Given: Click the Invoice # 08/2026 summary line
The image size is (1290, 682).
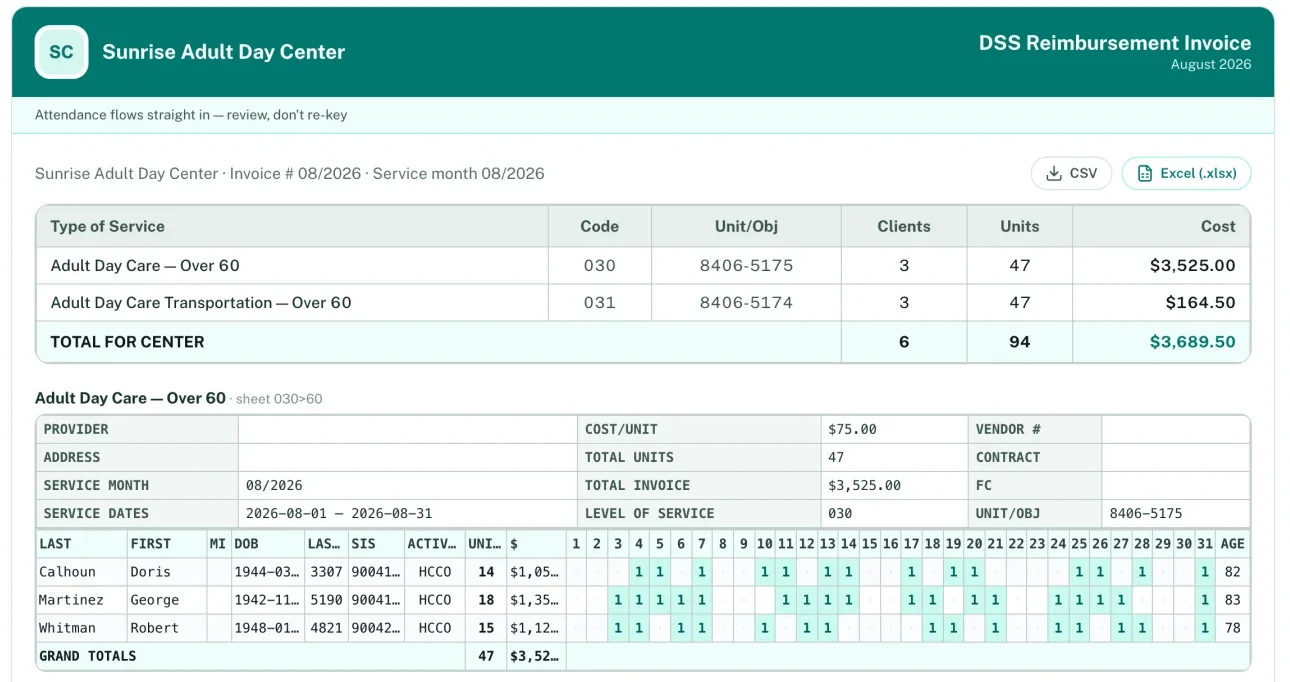Looking at the screenshot, I should (290, 173).
